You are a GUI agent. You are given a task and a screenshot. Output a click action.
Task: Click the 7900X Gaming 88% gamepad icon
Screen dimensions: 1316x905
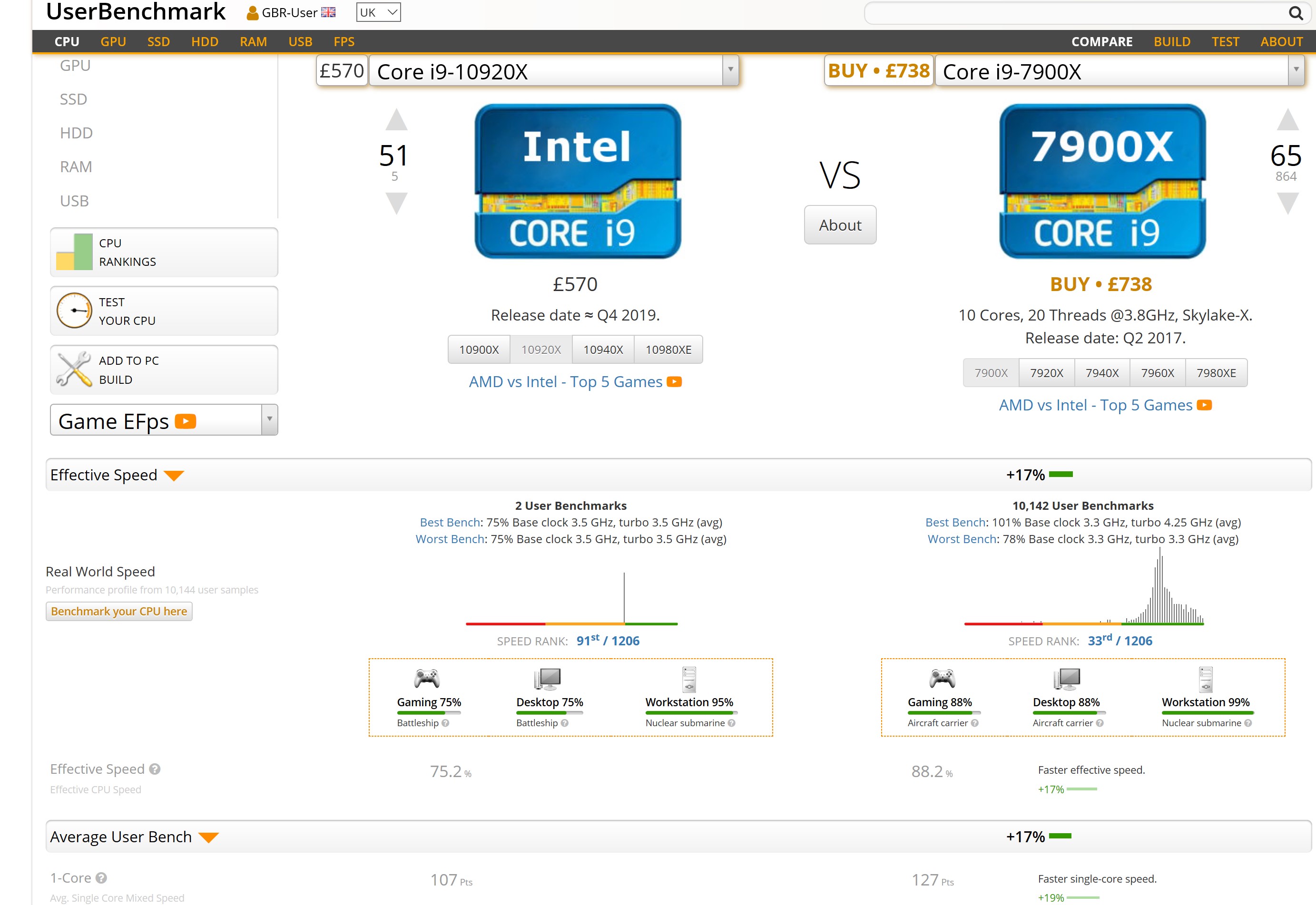(x=942, y=679)
